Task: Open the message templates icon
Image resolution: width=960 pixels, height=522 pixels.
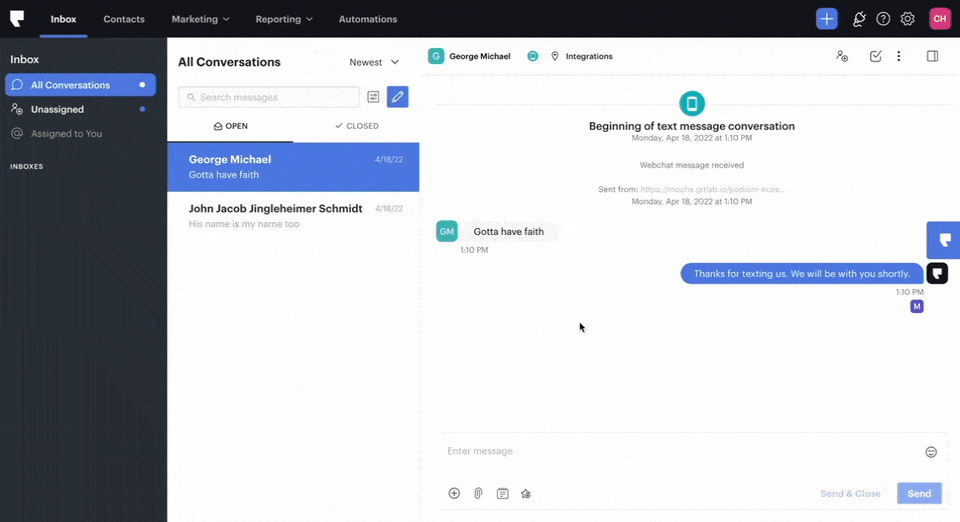Action: pyautogui.click(x=502, y=493)
